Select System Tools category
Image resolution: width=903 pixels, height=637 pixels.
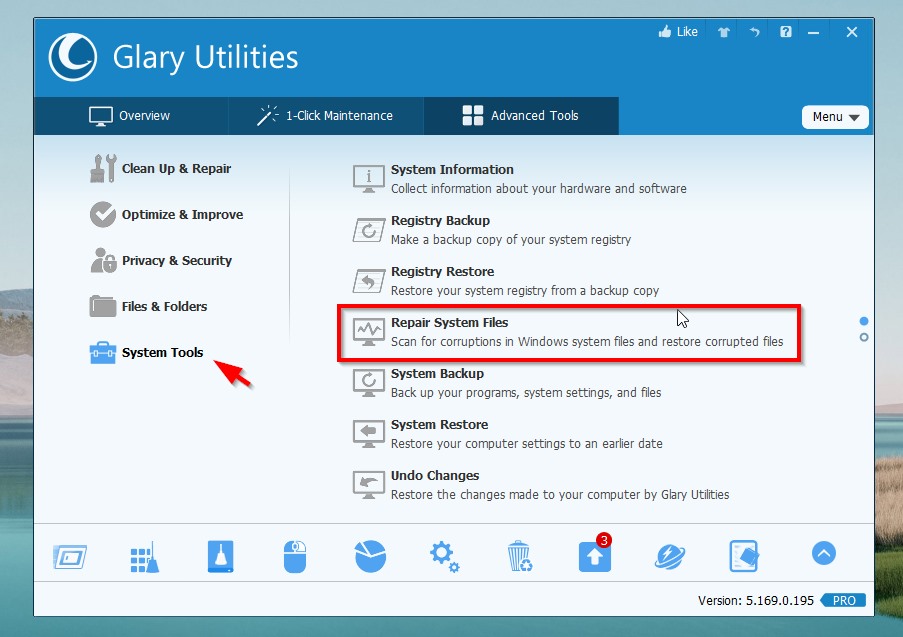(147, 352)
